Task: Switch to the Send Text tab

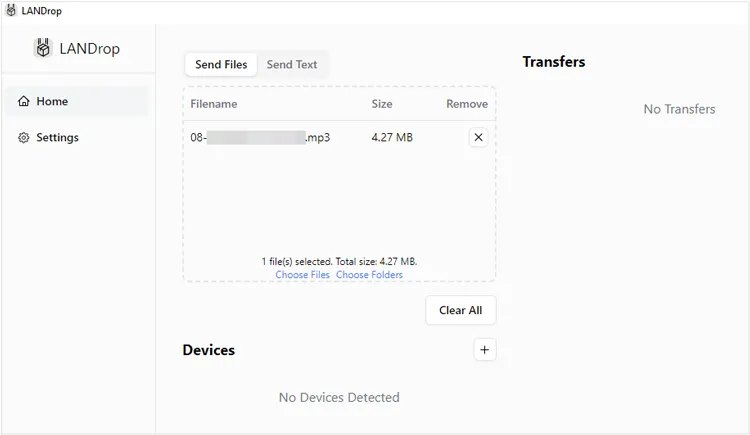Action: (292, 65)
